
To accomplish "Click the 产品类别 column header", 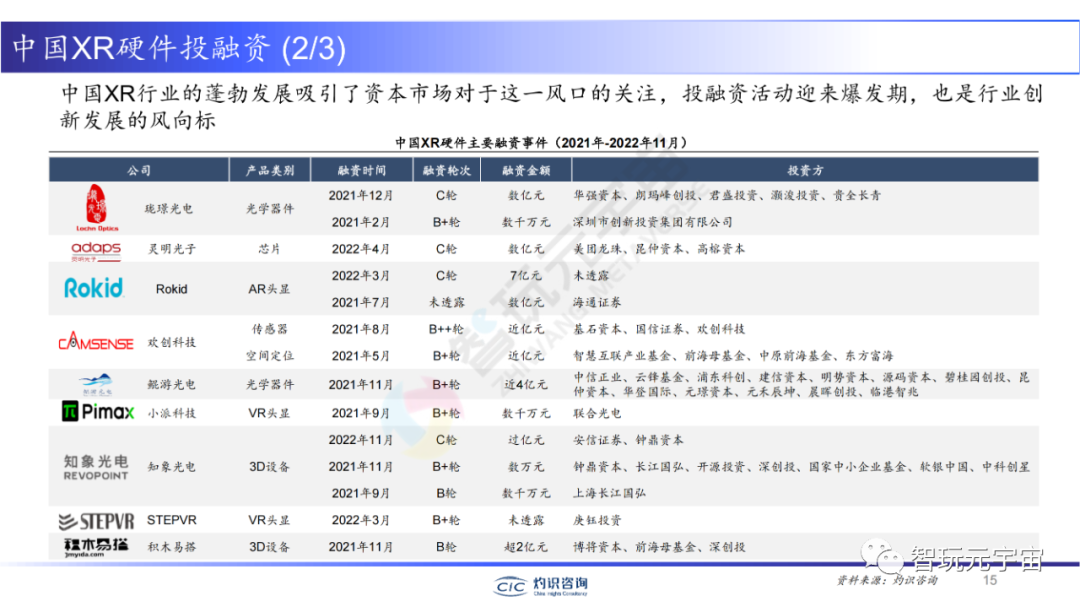I will point(270,170).
